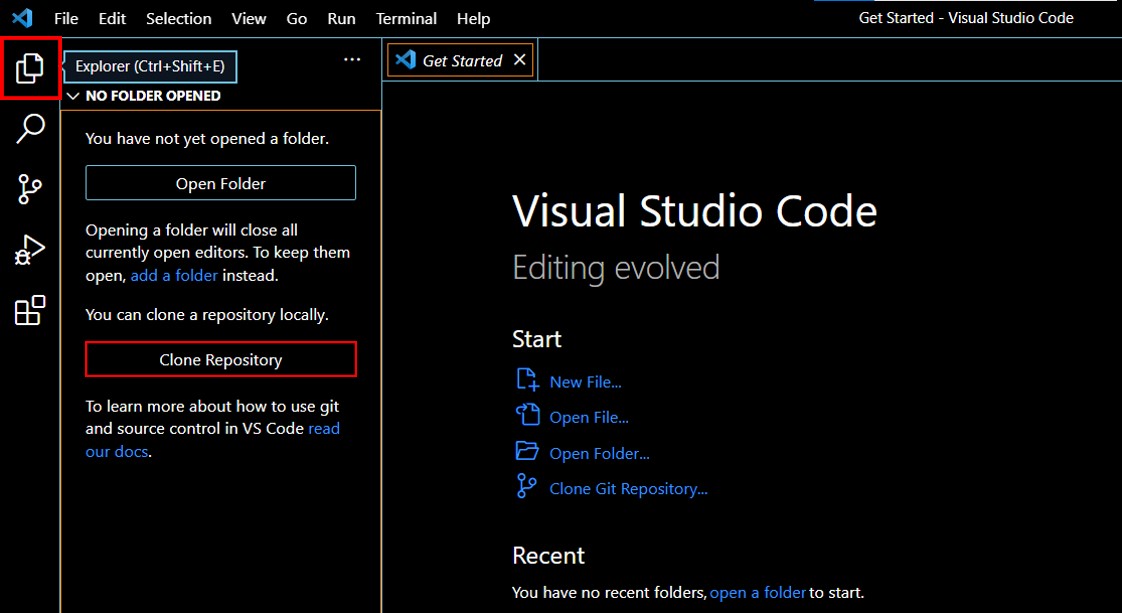1122x613 pixels.
Task: Close the Get Started tab
Action: (520, 60)
